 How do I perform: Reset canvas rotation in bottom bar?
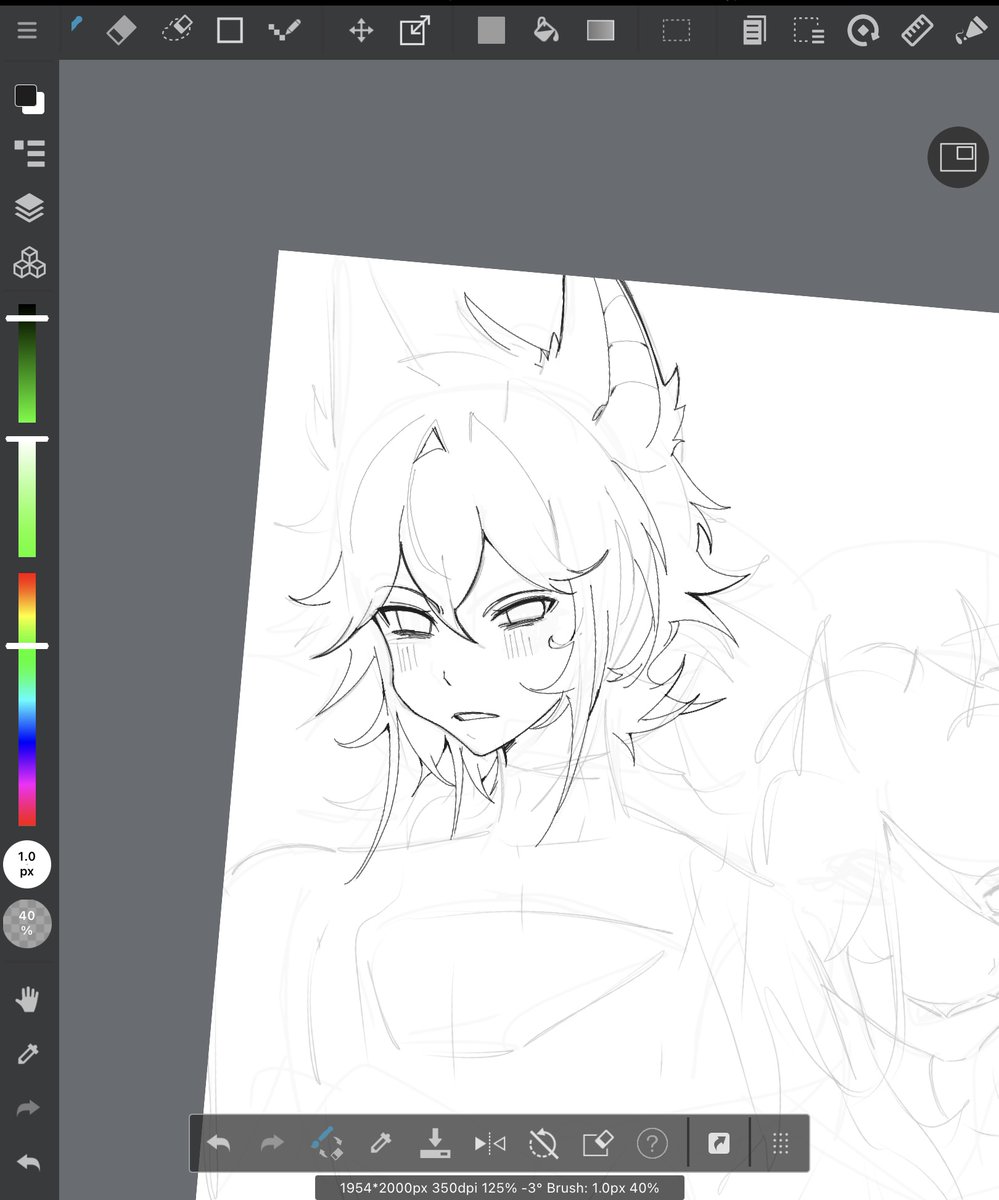tap(543, 1142)
